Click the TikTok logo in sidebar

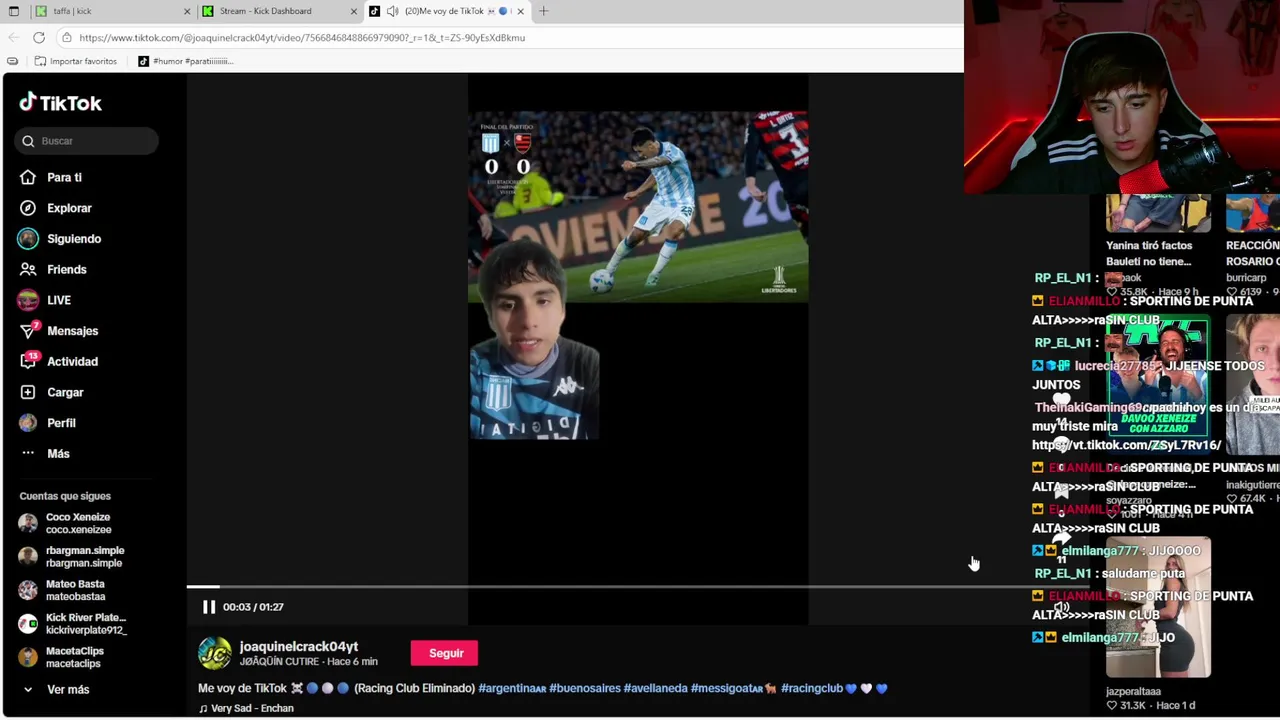pyautogui.click(x=60, y=103)
